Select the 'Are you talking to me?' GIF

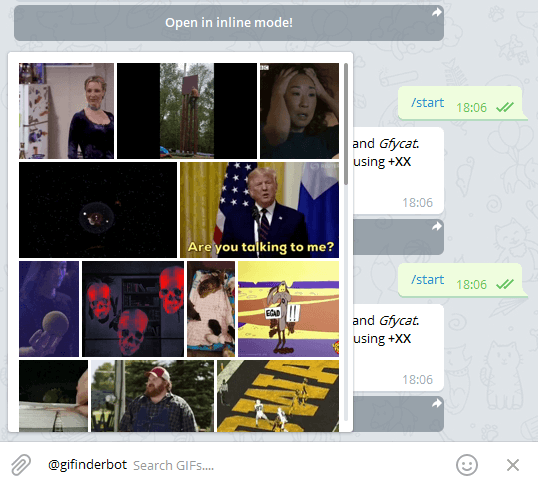(x=259, y=210)
